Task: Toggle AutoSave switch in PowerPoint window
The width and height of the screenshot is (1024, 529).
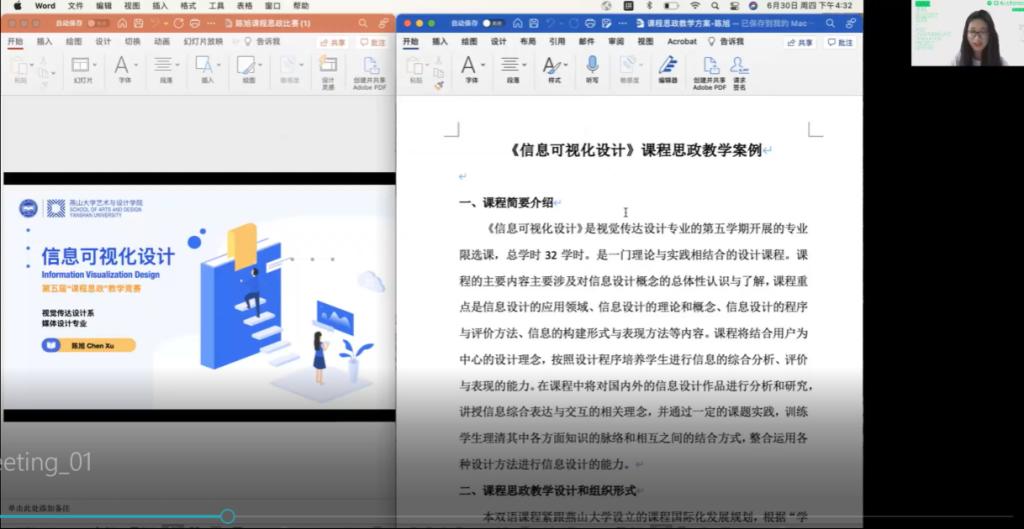Action: point(99,22)
